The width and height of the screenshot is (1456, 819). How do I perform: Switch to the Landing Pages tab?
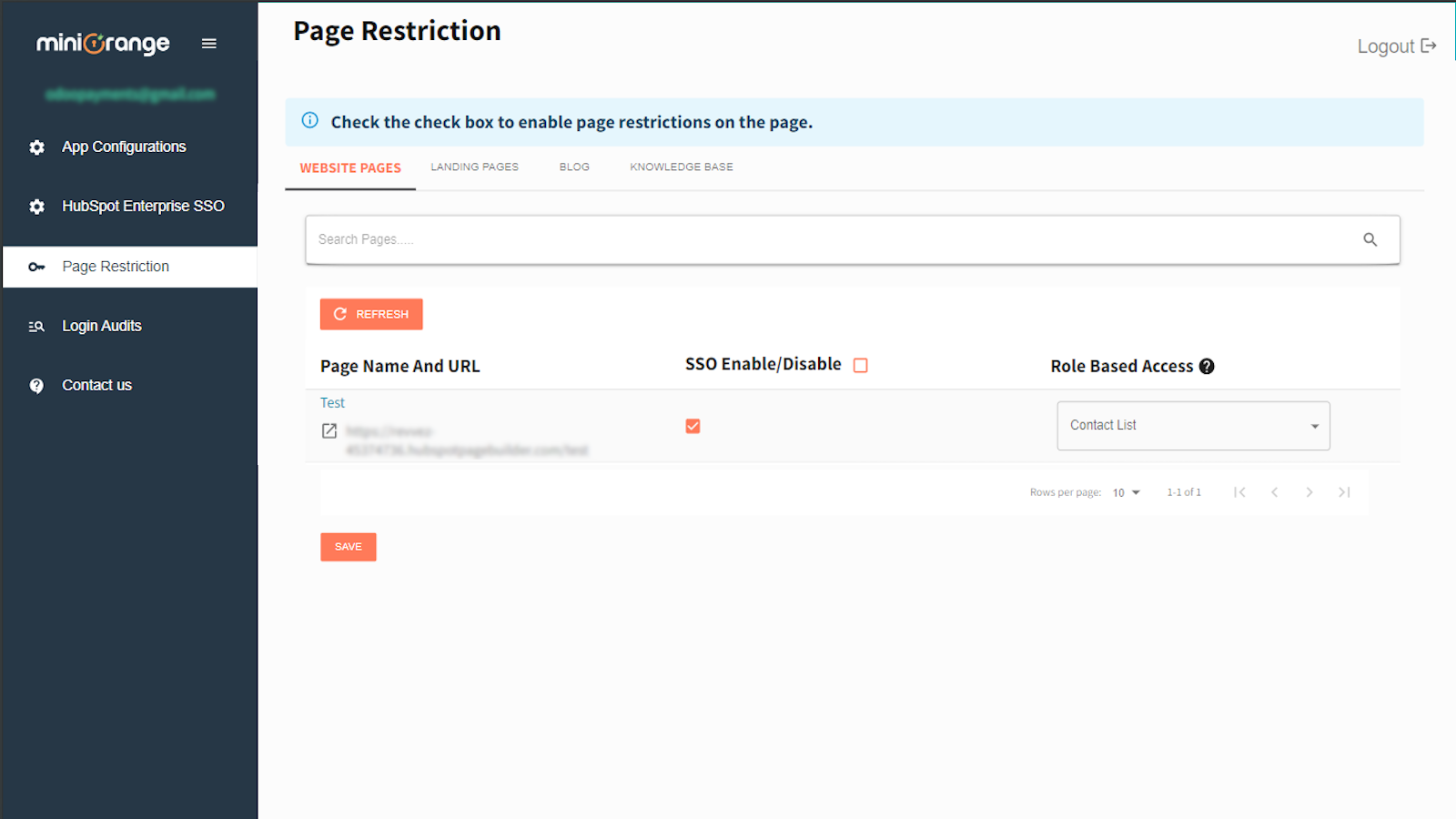click(x=474, y=167)
